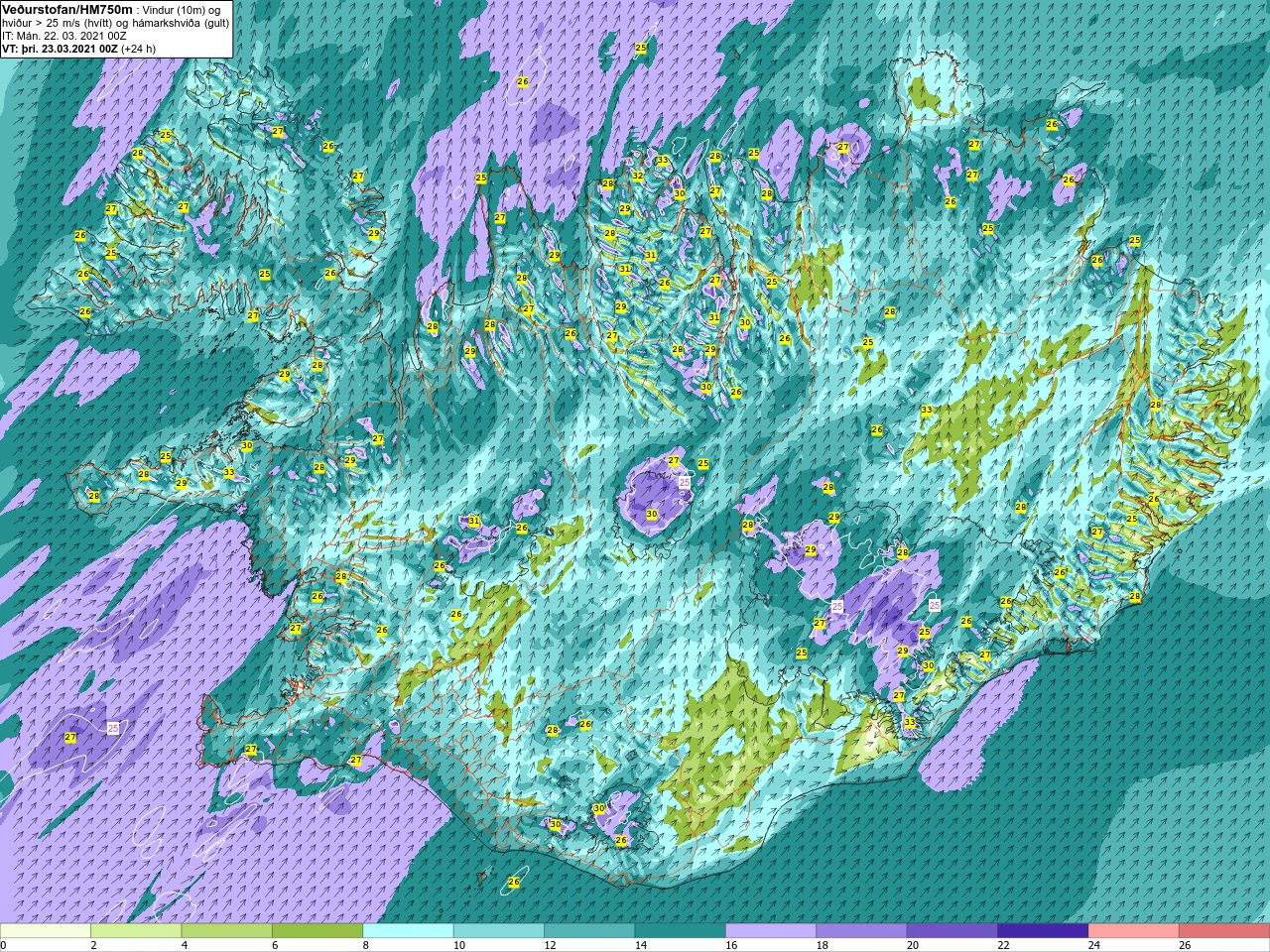Click the legend scale tick label '14'
The image size is (1270, 952).
coord(639,946)
